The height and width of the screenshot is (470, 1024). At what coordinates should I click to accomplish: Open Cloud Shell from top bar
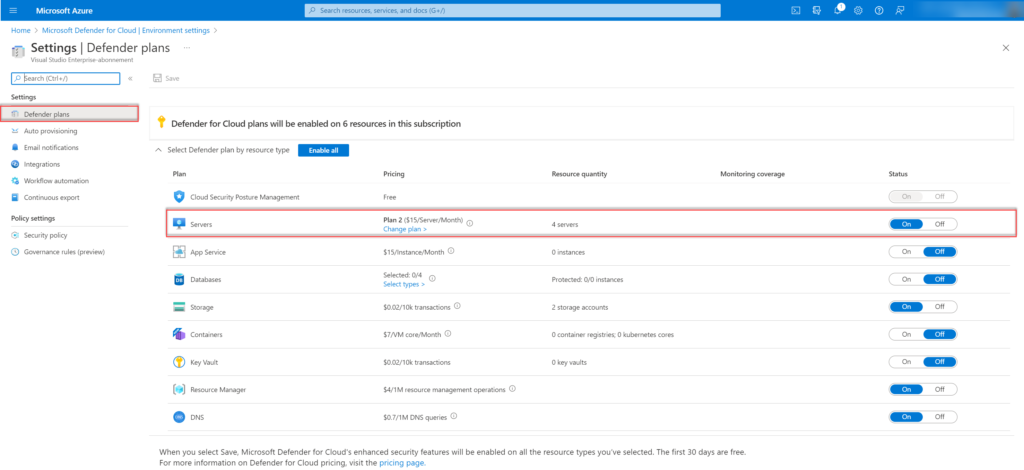coord(795,10)
